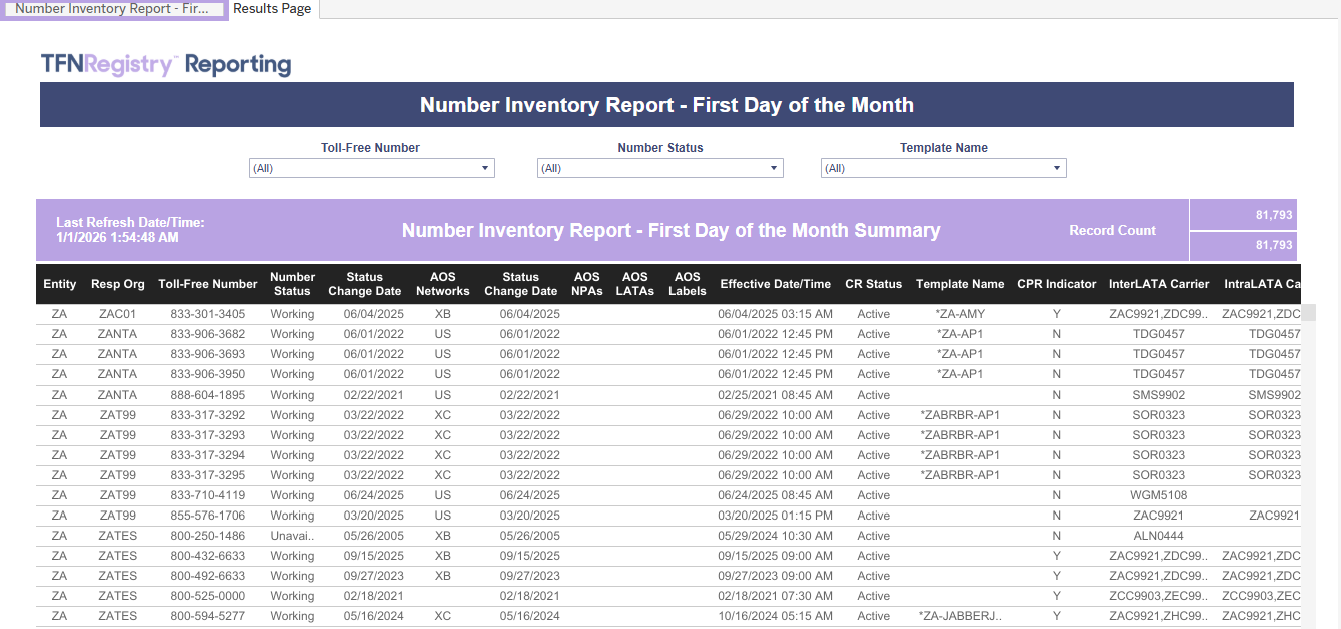The height and width of the screenshot is (629, 1341).
Task: Click the SMS9902 InterLATA Carrier cell
Action: pyautogui.click(x=1159, y=395)
